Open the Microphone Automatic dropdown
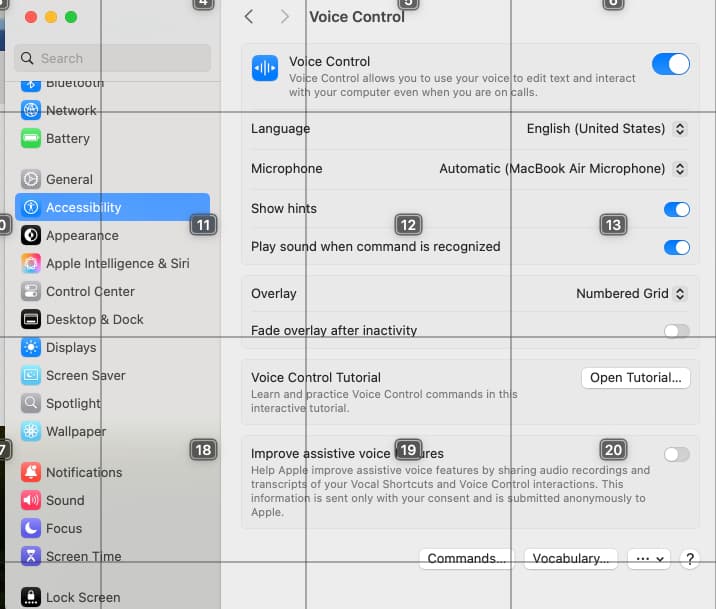The height and width of the screenshot is (609, 716). pyautogui.click(x=563, y=169)
